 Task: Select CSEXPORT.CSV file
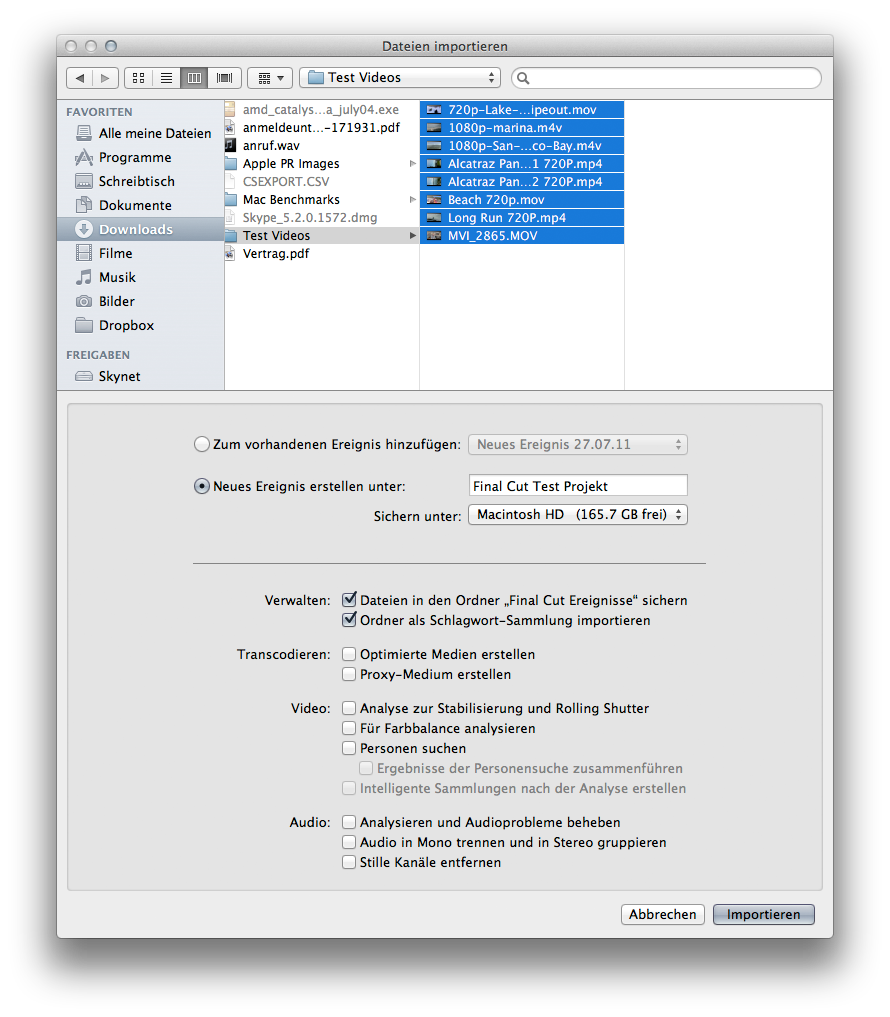321,182
